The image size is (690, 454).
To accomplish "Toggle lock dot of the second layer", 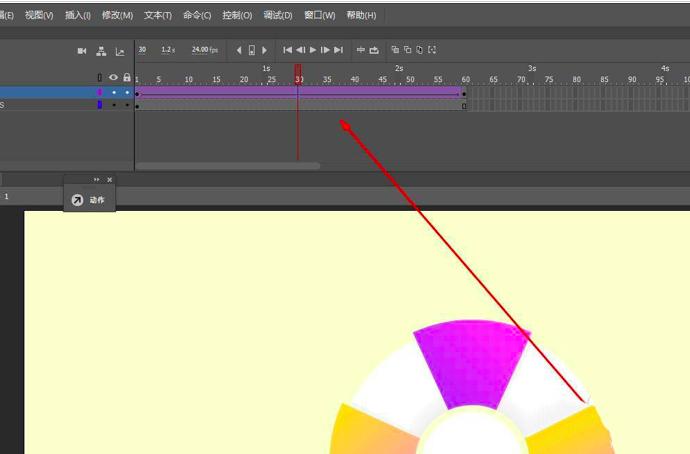I will [x=127, y=105].
